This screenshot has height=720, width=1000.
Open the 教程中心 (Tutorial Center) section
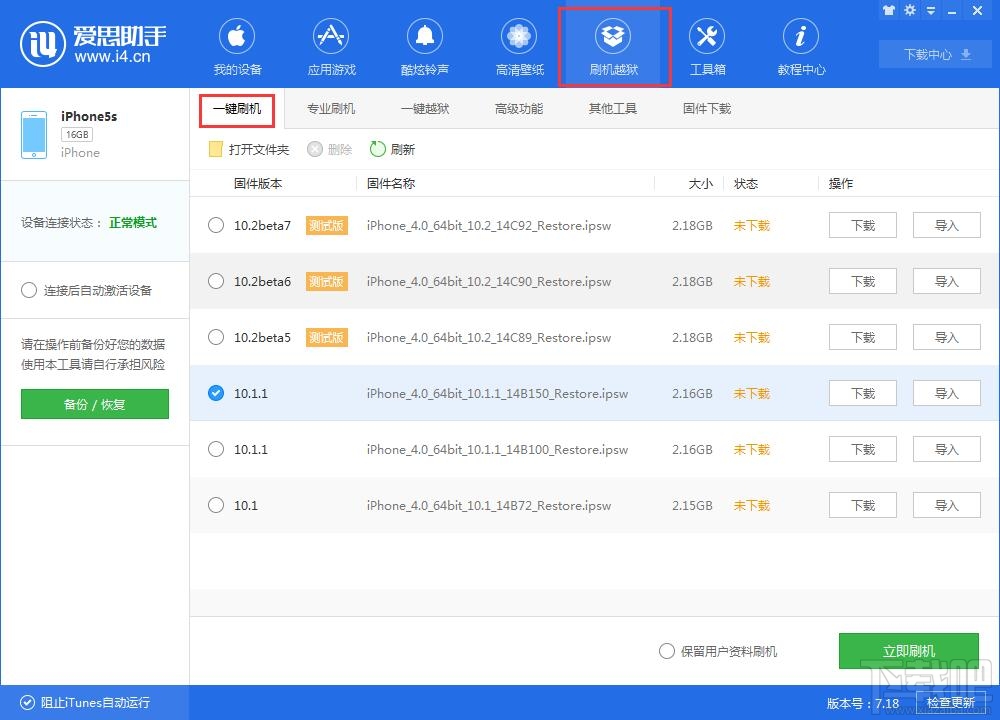tap(800, 45)
